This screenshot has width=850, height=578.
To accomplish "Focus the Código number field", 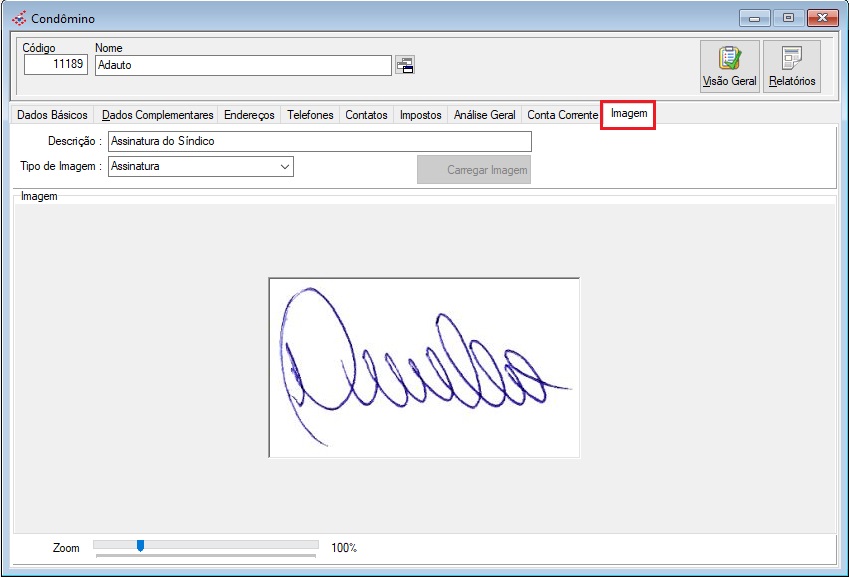I will (x=56, y=65).
